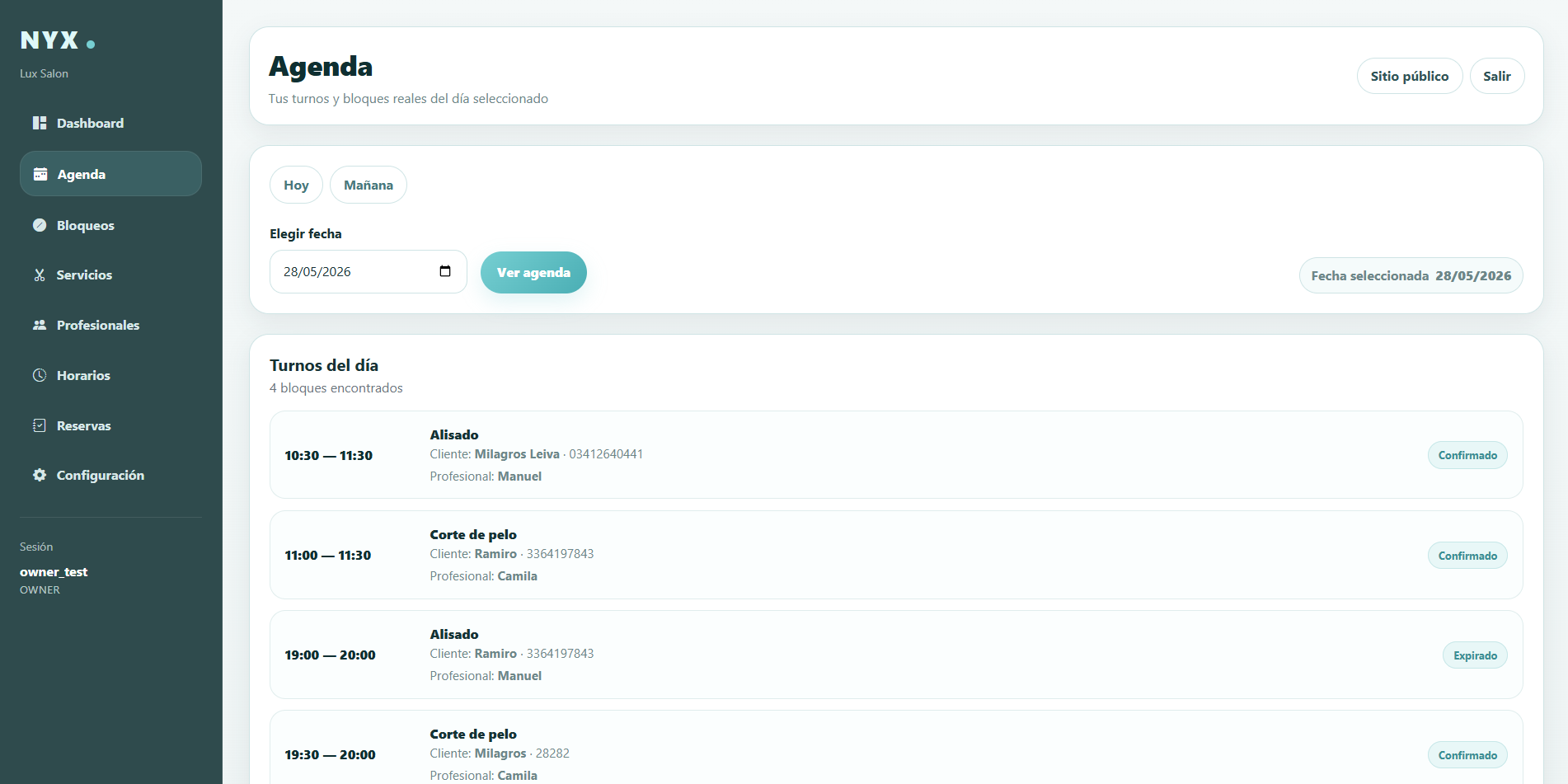Viewport: 1568px width, 784px height.
Task: Click the Horarios clock icon
Action: pos(40,375)
